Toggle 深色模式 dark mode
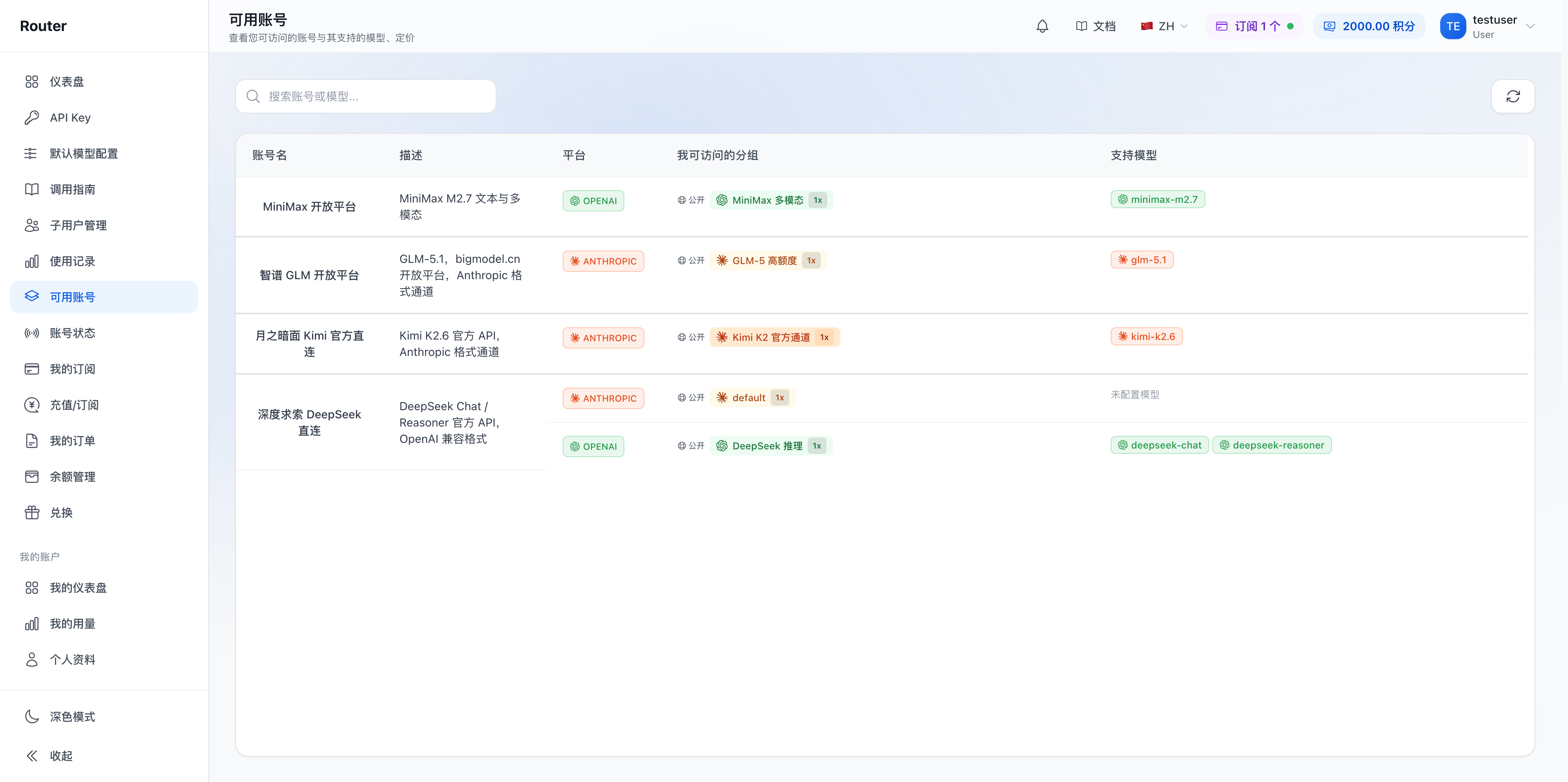The image size is (1568, 782). pyautogui.click(x=104, y=716)
